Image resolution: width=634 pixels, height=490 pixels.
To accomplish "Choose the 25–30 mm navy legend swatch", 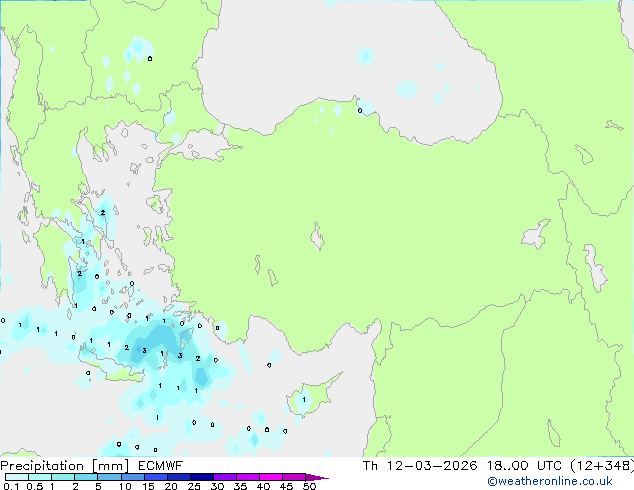I will [201, 477].
